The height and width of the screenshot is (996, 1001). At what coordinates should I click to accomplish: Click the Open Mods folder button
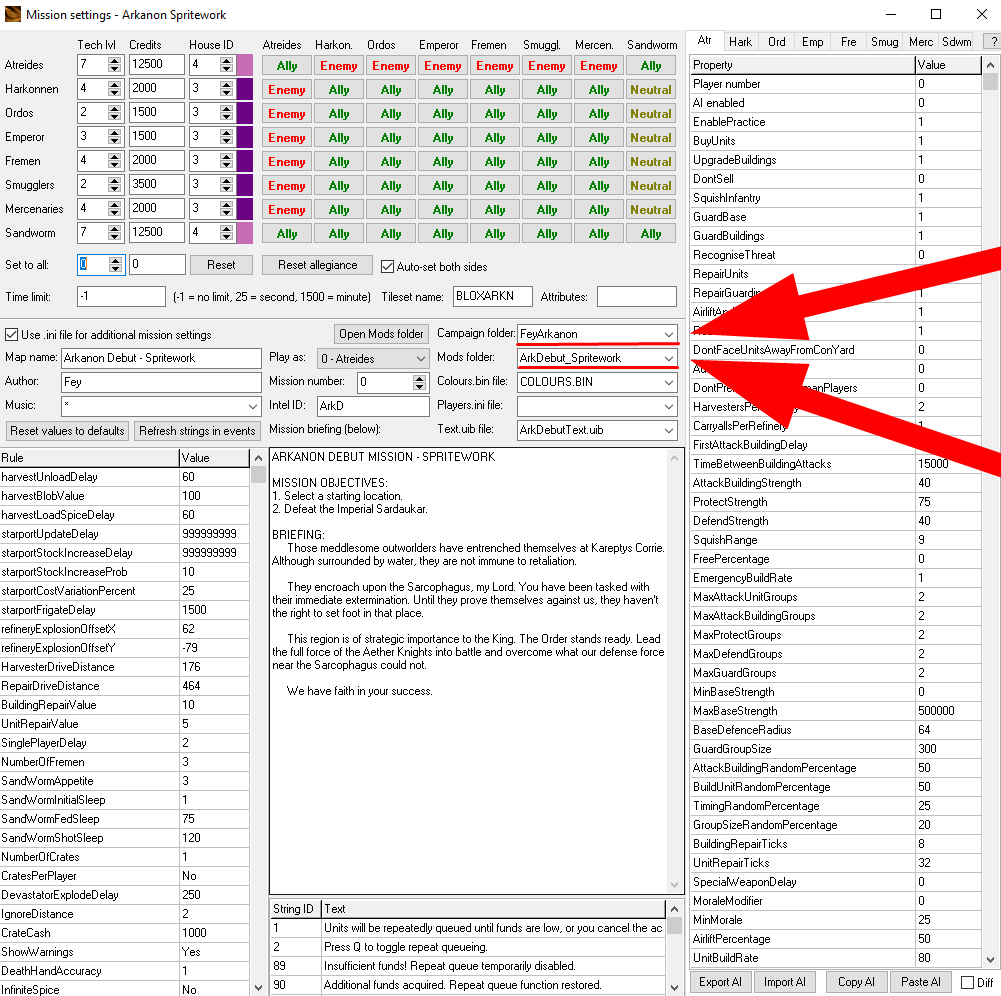pyautogui.click(x=381, y=334)
